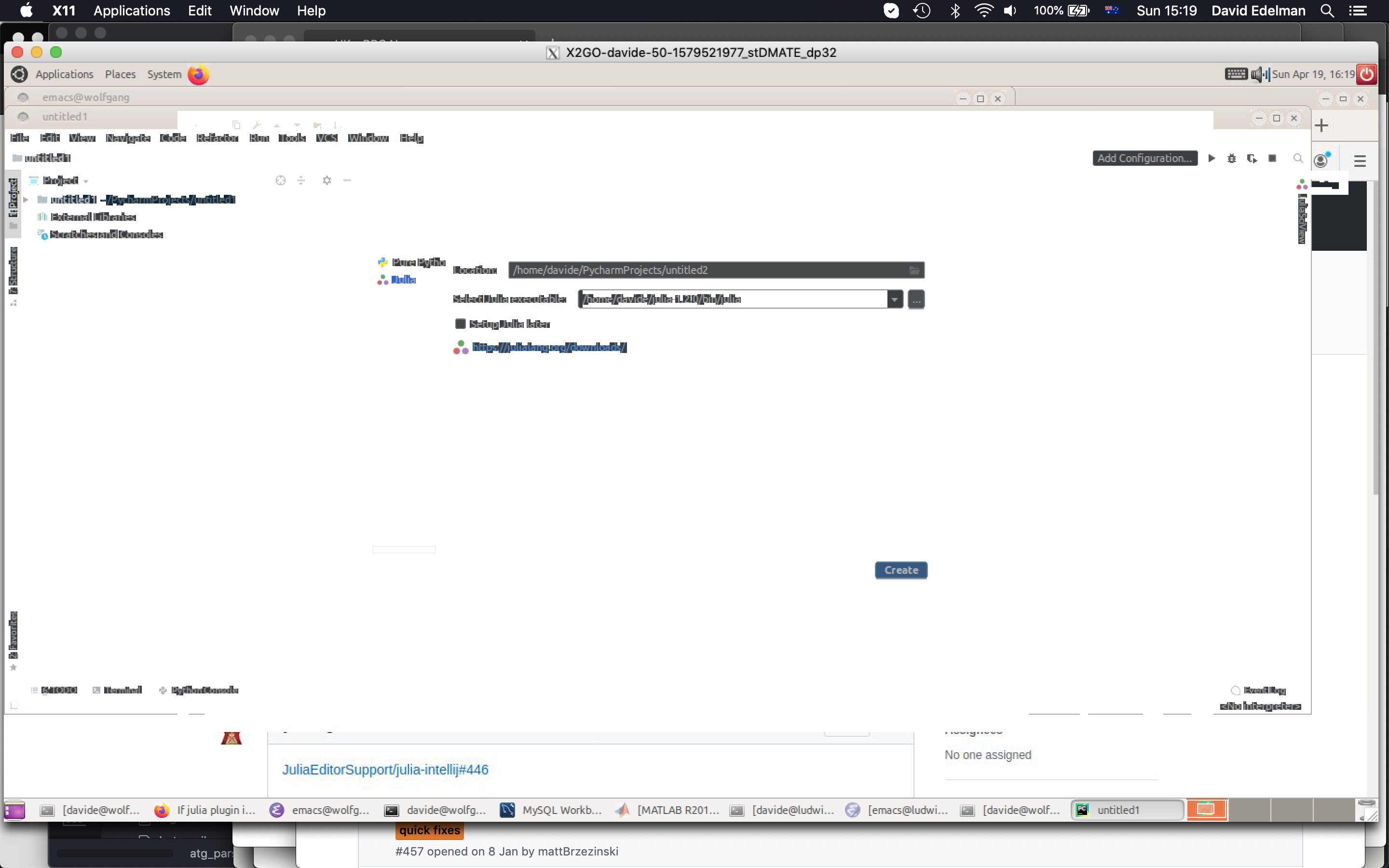Open the Project view mode dropdown

[x=86, y=180]
